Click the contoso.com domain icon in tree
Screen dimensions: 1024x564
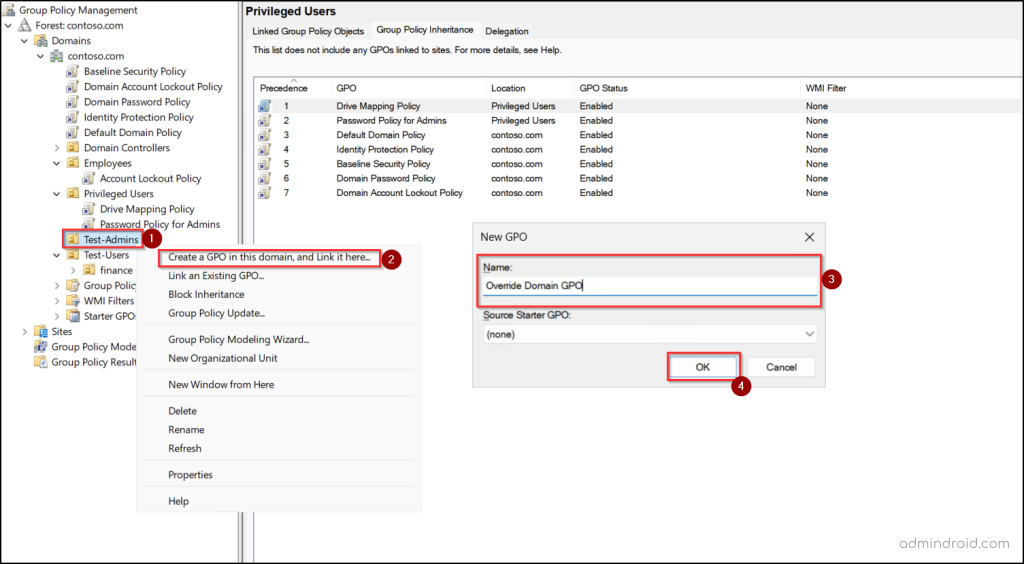coord(57,56)
